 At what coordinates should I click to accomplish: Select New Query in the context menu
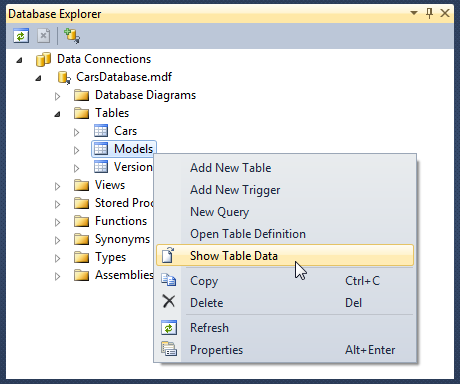[285, 212]
